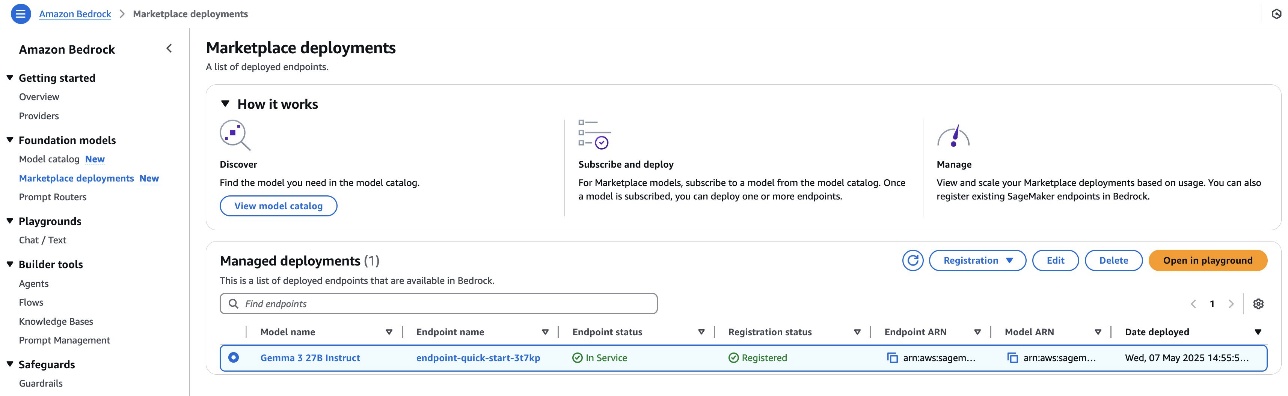Copy the Endpoint ARN
The image size is (1288, 396).
tap(892, 358)
